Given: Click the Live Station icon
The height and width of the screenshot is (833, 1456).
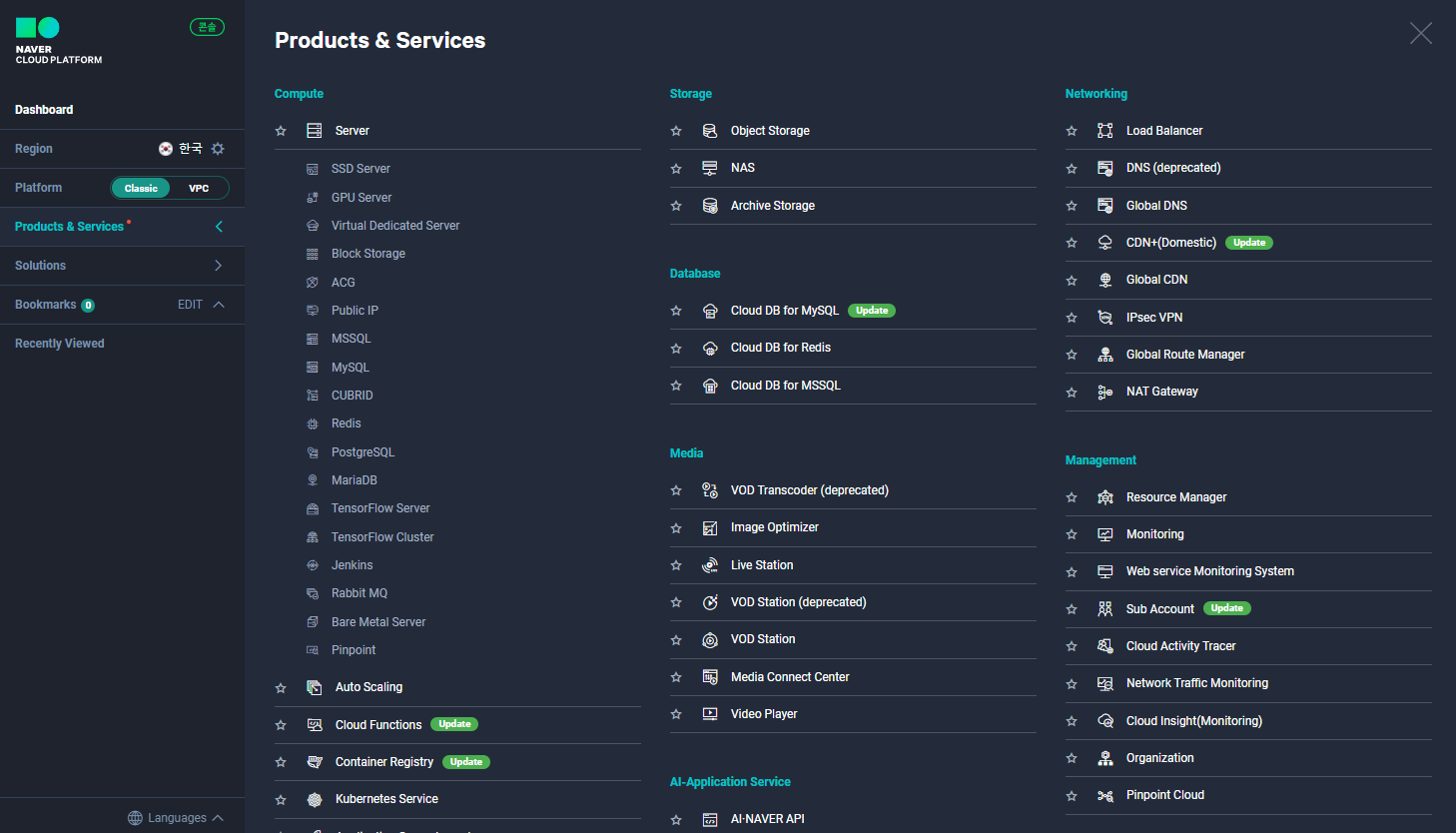Looking at the screenshot, I should point(710,565).
